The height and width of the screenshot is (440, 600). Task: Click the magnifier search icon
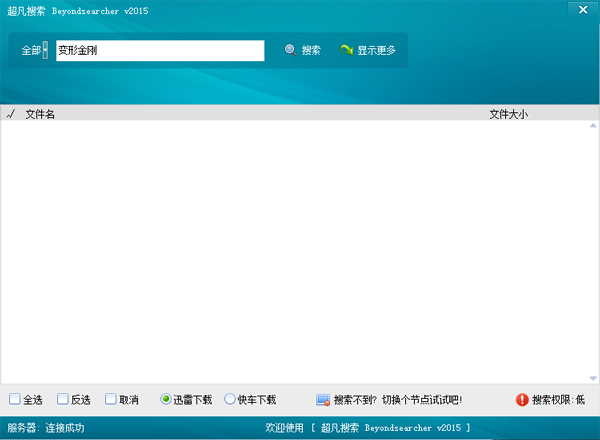coord(290,50)
